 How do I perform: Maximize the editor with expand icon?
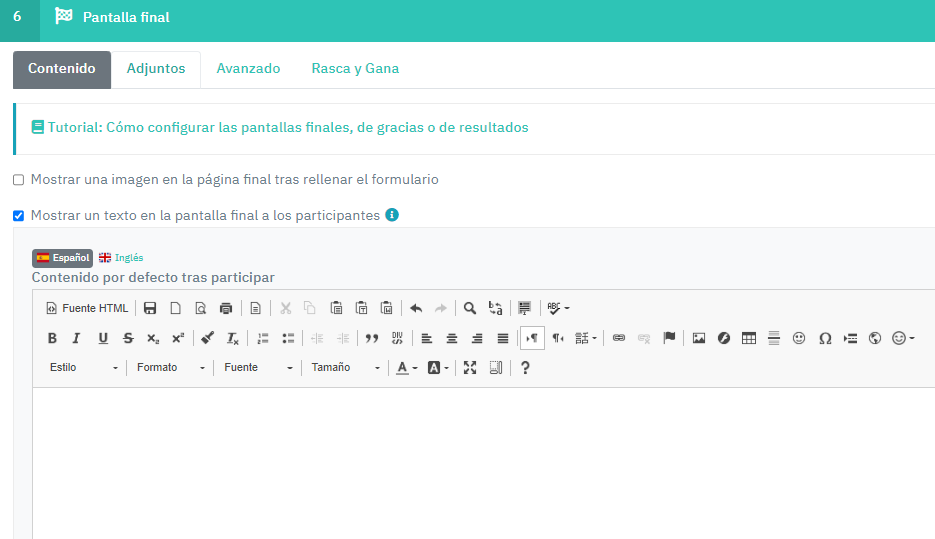point(470,368)
